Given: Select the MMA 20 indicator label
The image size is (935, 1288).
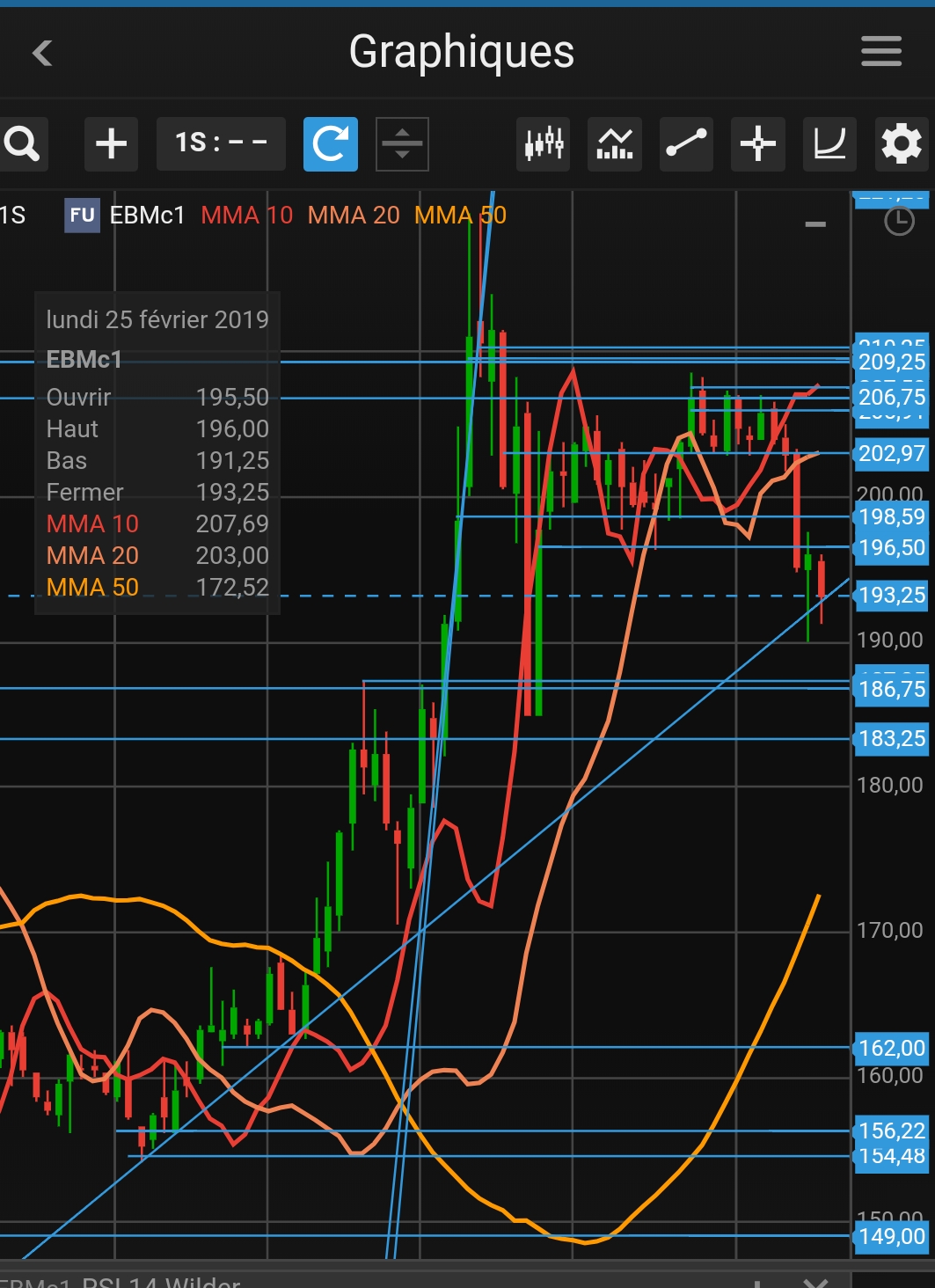Looking at the screenshot, I should pyautogui.click(x=354, y=216).
